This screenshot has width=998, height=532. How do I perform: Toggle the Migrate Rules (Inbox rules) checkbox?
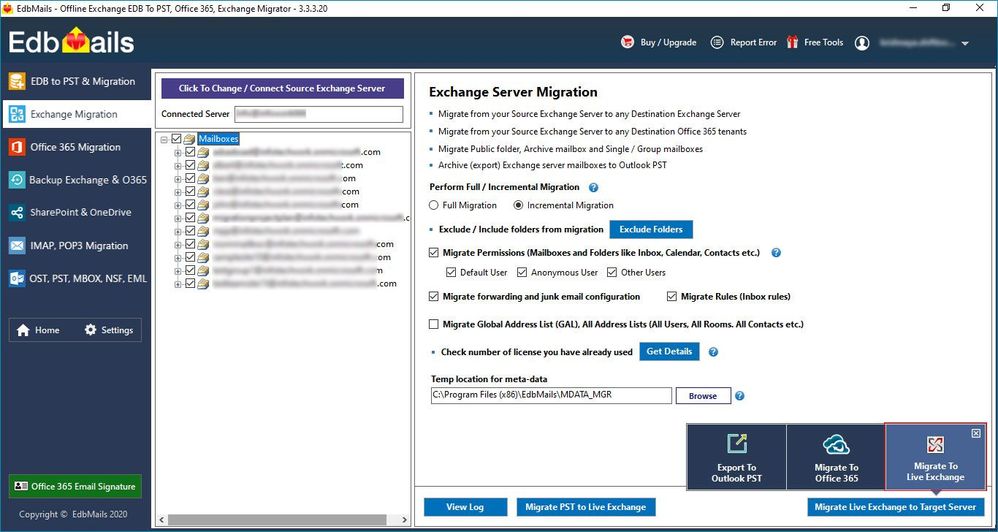point(671,297)
